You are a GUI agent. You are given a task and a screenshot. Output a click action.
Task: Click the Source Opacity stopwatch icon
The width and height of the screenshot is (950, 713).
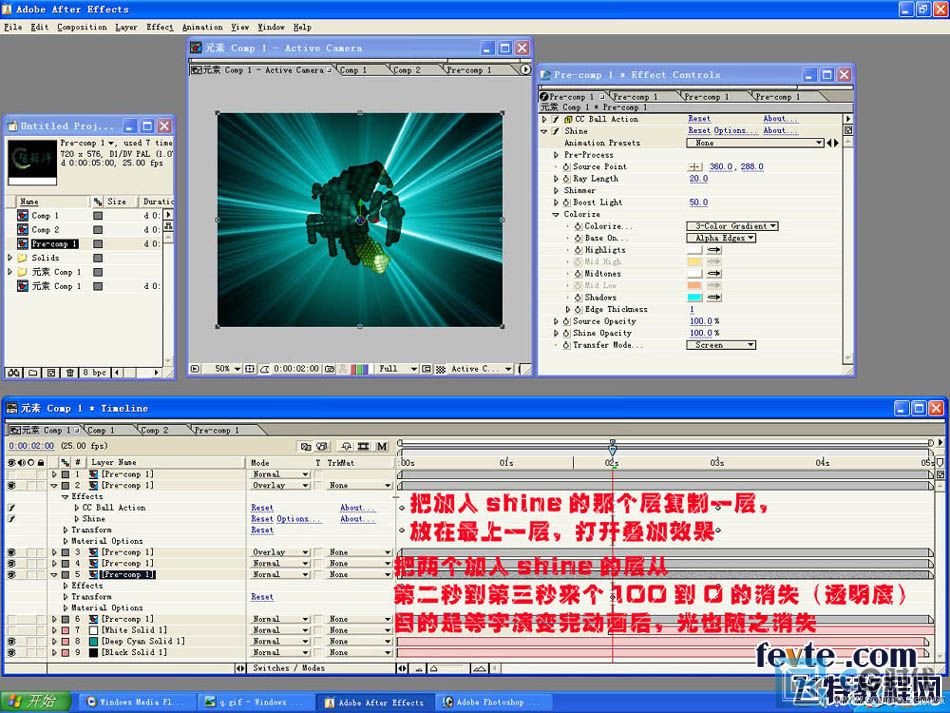566,321
